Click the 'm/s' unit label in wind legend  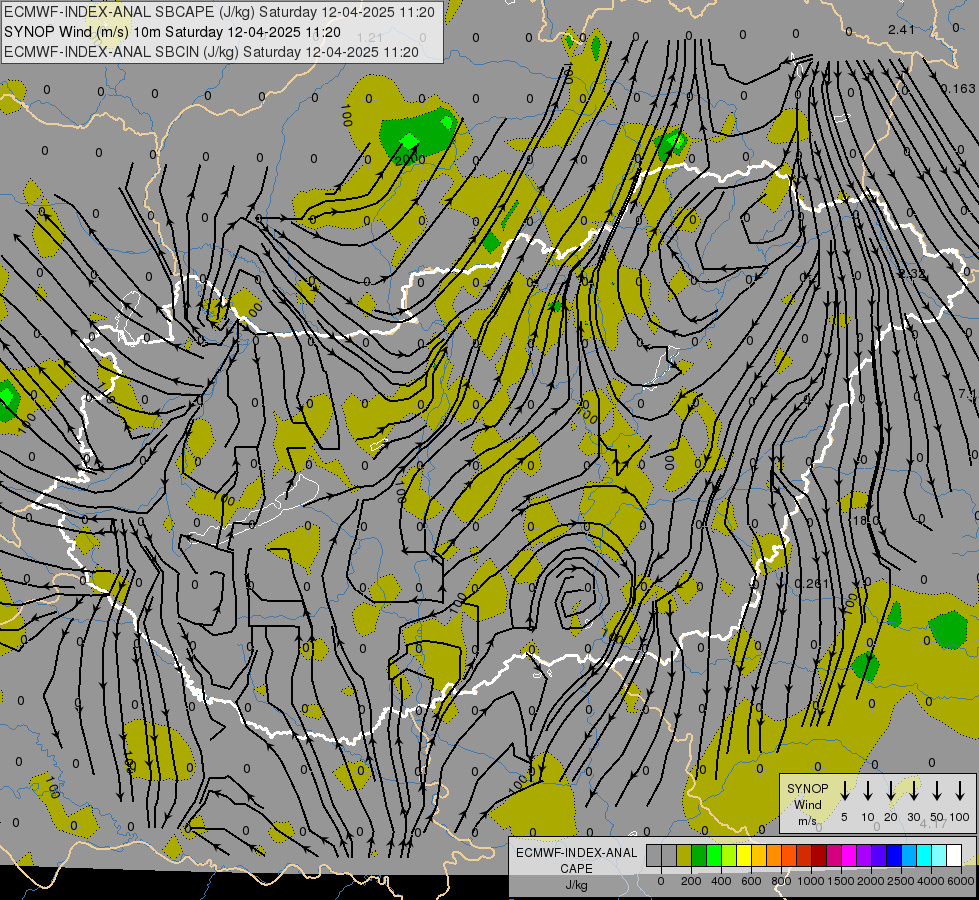(x=807, y=821)
